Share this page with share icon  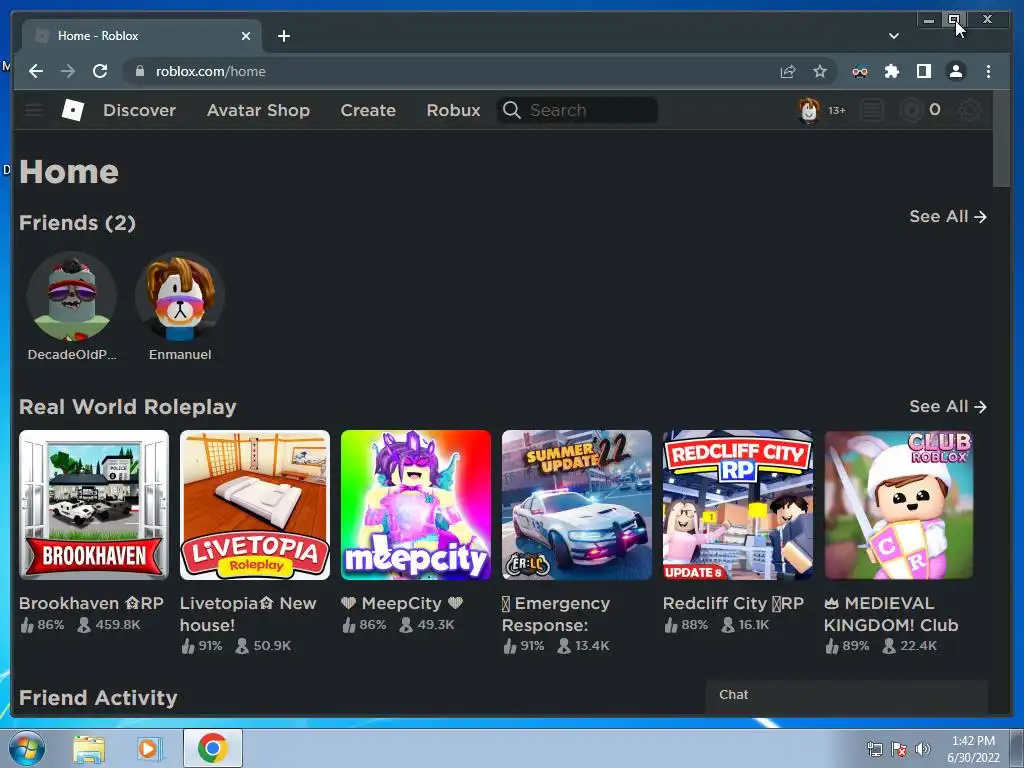(x=788, y=71)
